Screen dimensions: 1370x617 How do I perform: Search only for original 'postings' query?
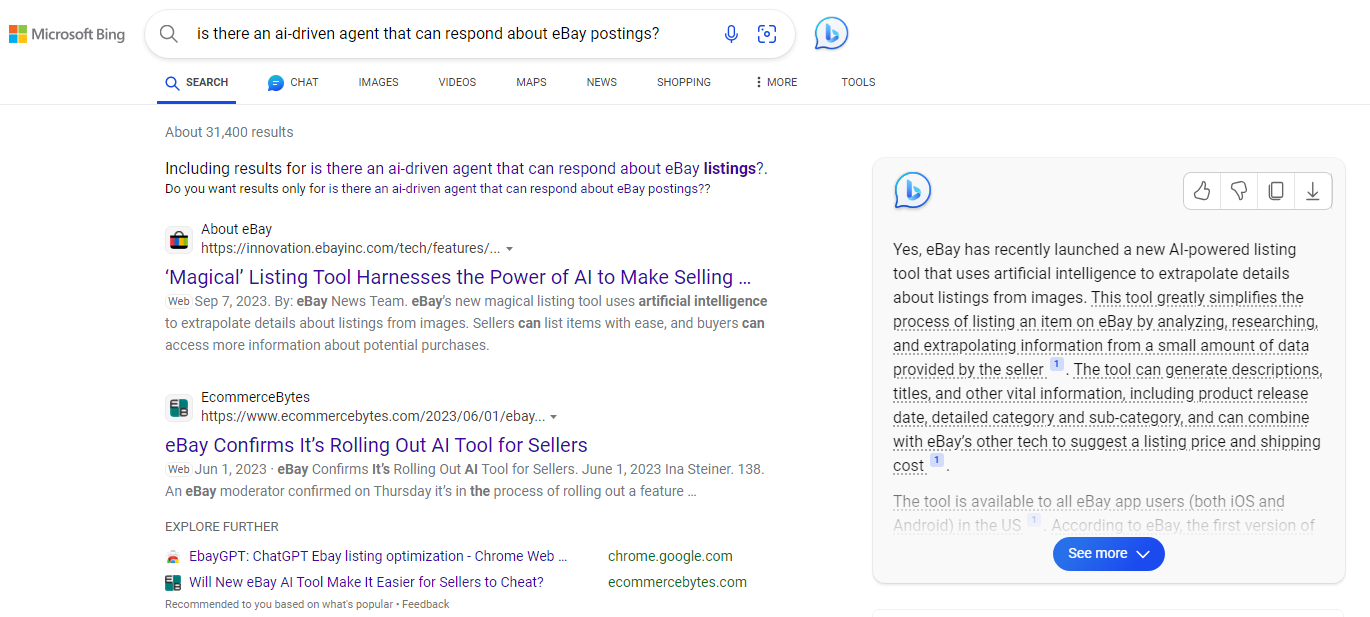(x=517, y=188)
